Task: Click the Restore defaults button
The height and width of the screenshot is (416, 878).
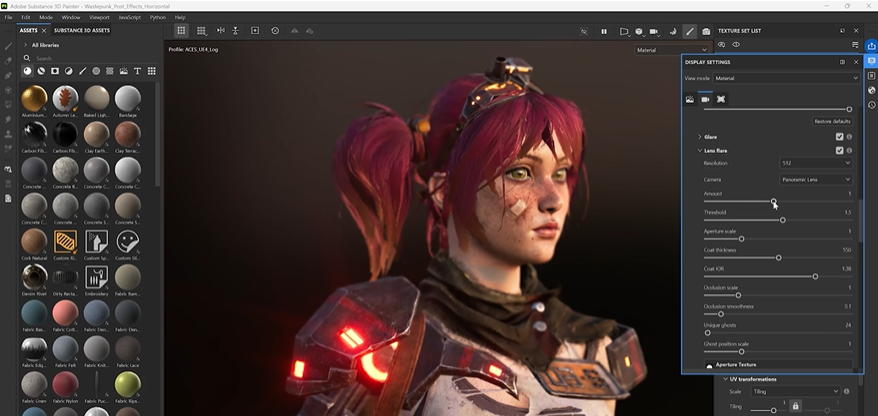Action: pos(831,121)
